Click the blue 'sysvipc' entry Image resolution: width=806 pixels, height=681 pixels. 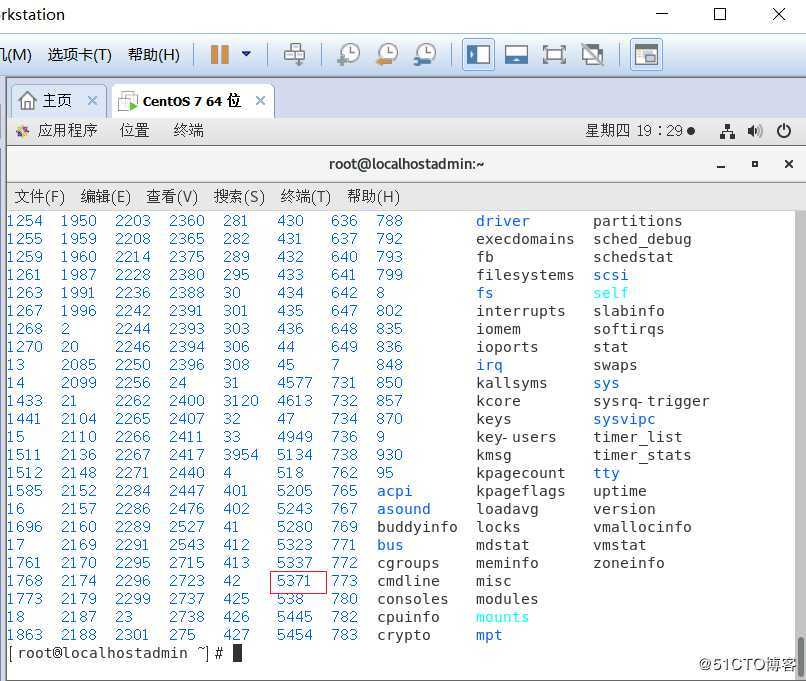pyautogui.click(x=624, y=419)
